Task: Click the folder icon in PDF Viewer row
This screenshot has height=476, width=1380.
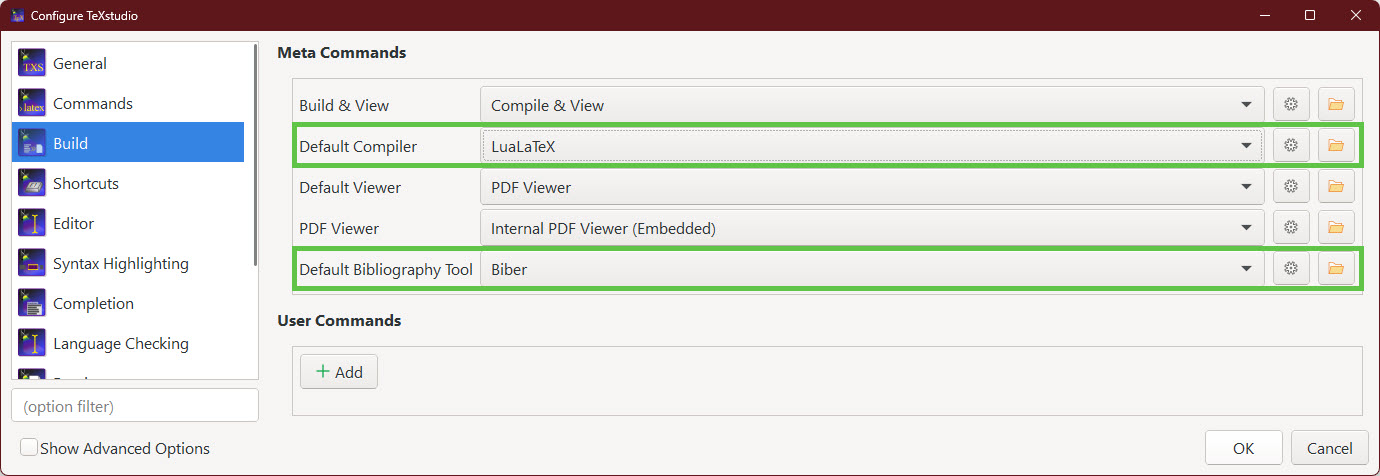Action: [1335, 228]
